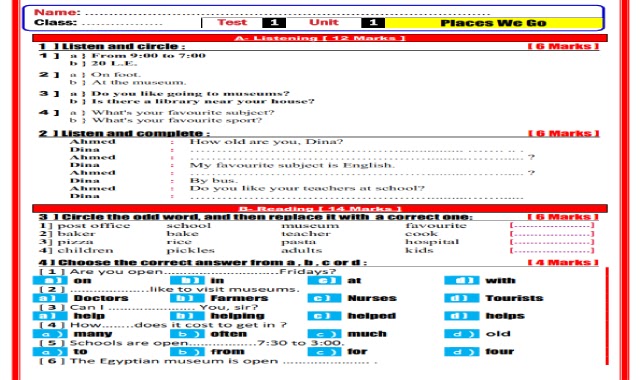This screenshot has width=640, height=380.
Task: Select 'What's your favourite subject?' line
Action: pyautogui.click(x=183, y=112)
